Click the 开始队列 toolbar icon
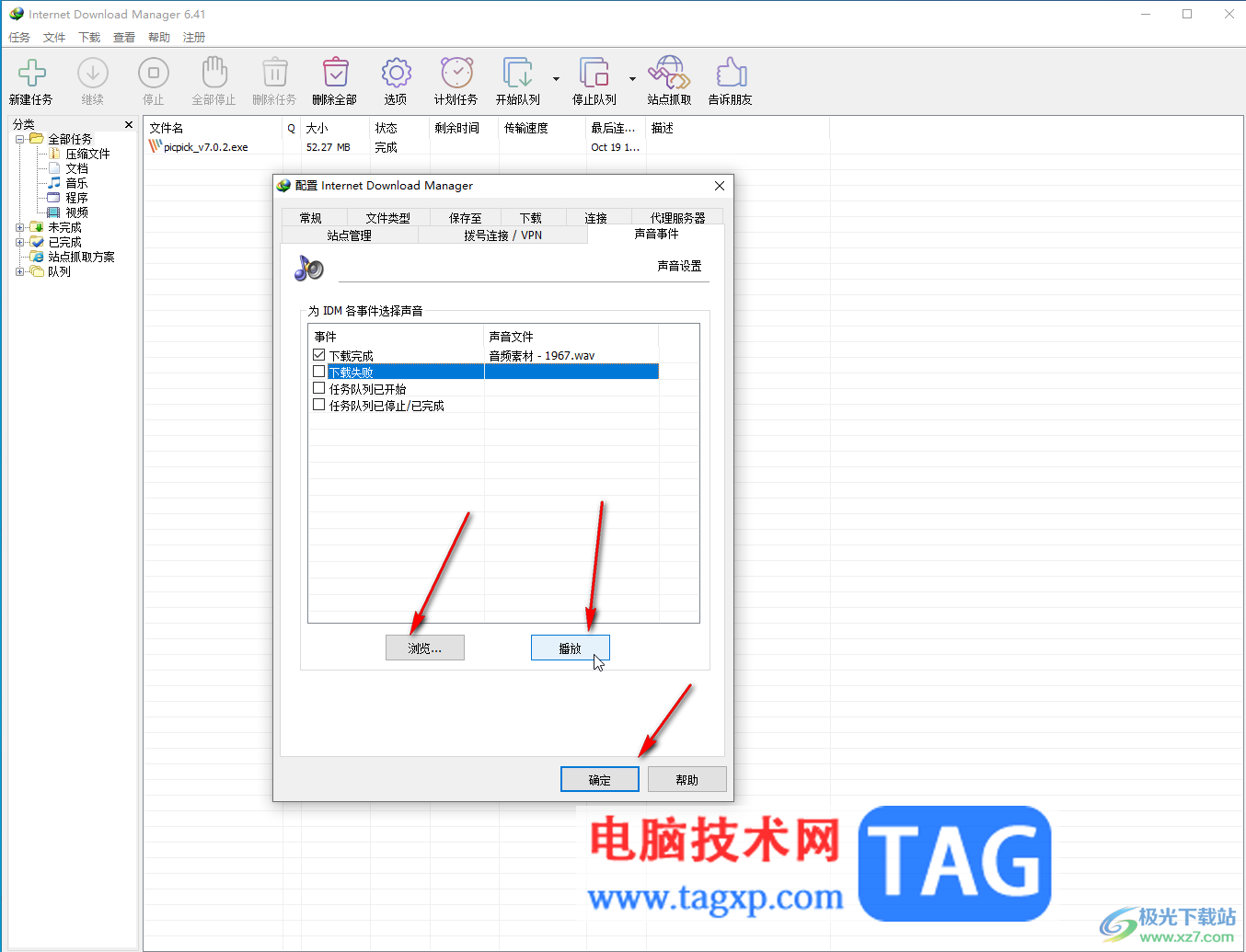The width and height of the screenshot is (1246, 952). click(x=517, y=73)
